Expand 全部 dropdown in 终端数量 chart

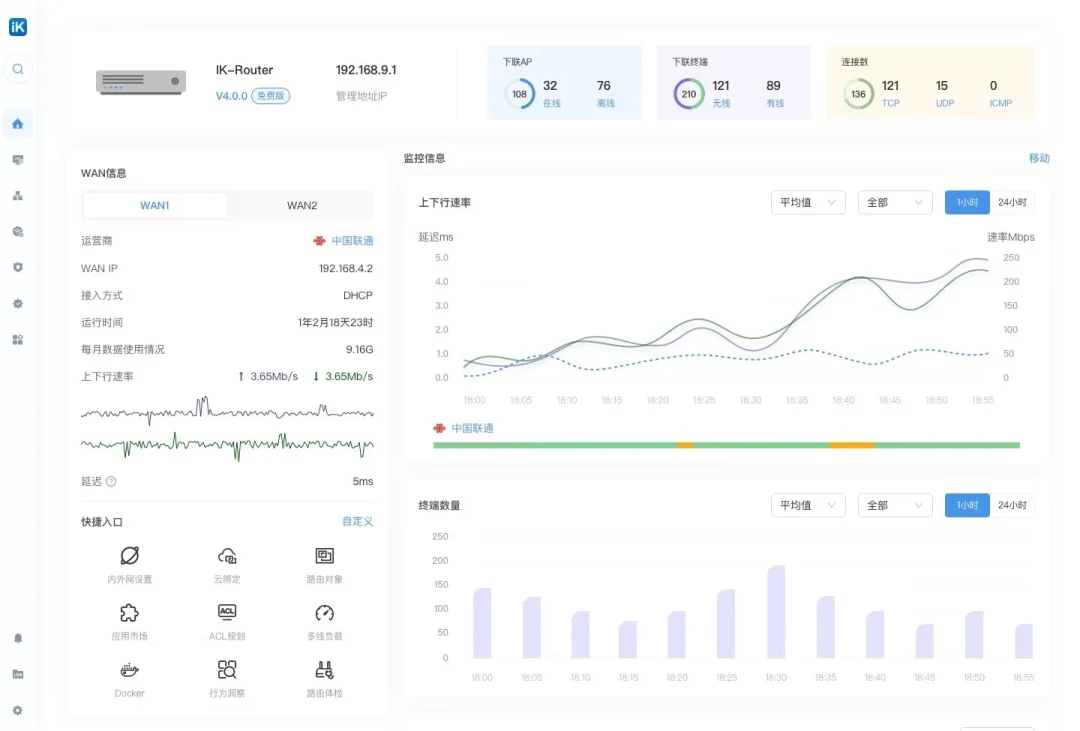coord(895,506)
